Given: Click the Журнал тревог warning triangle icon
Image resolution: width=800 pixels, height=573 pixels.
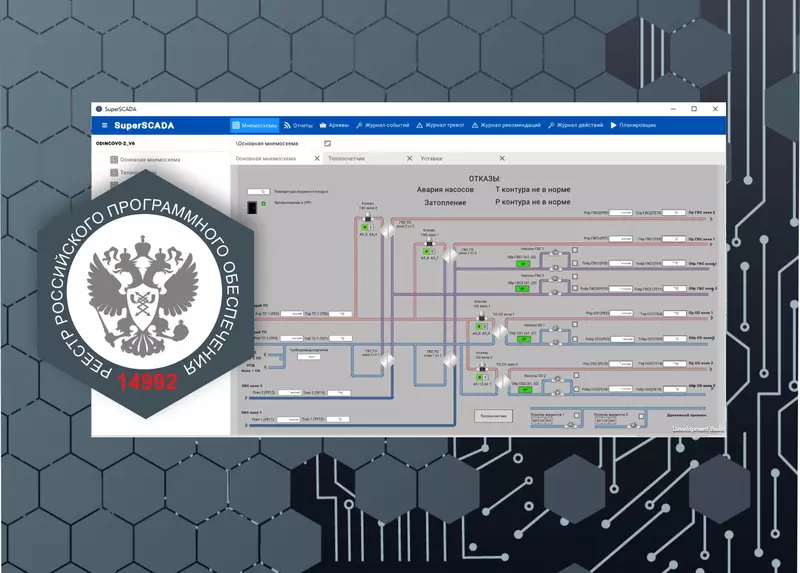Looking at the screenshot, I should click(x=419, y=126).
